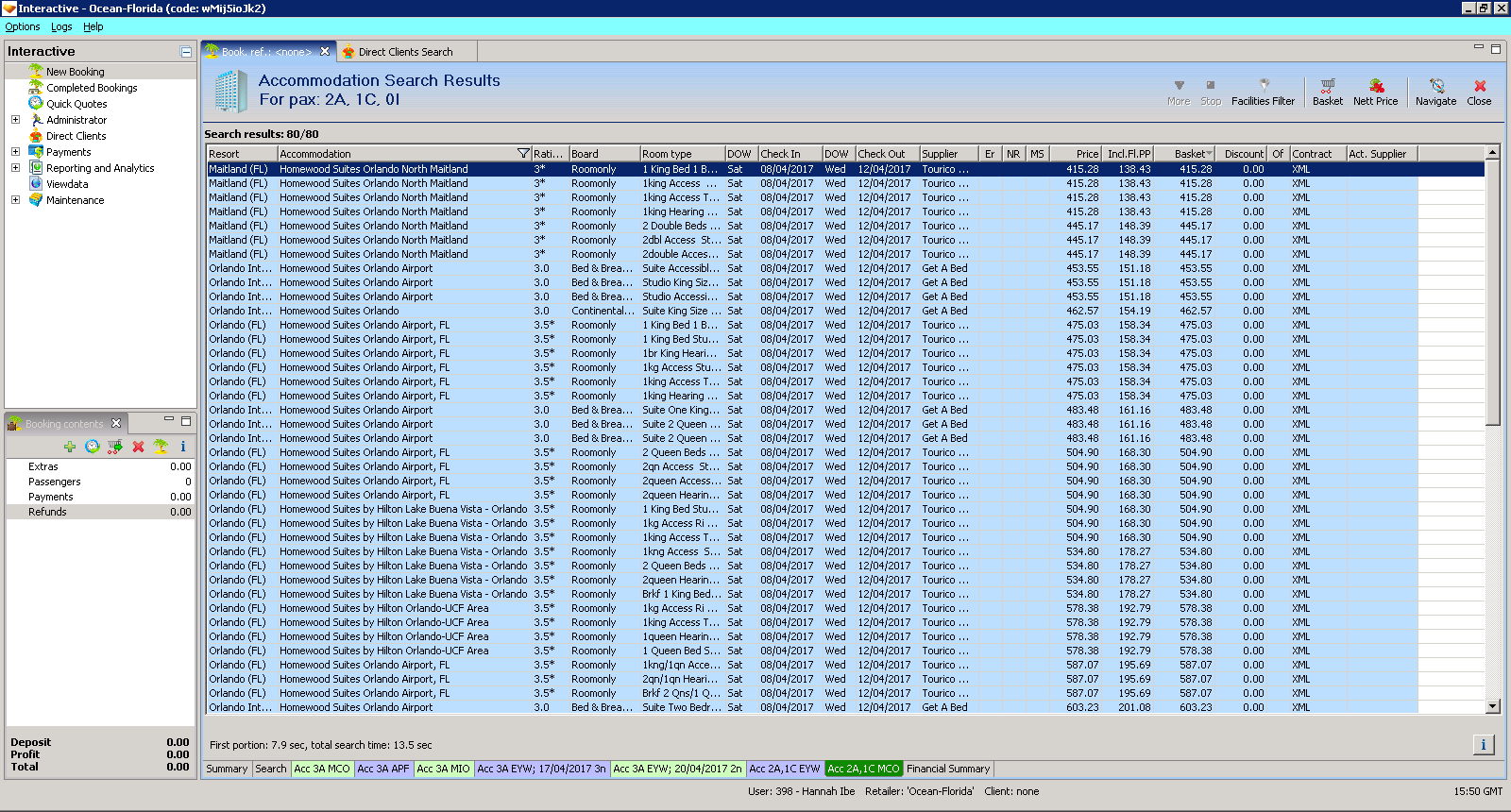Screen dimensions: 1511x812
Task: Open the Acc 3A MCO tab
Action: 322,769
